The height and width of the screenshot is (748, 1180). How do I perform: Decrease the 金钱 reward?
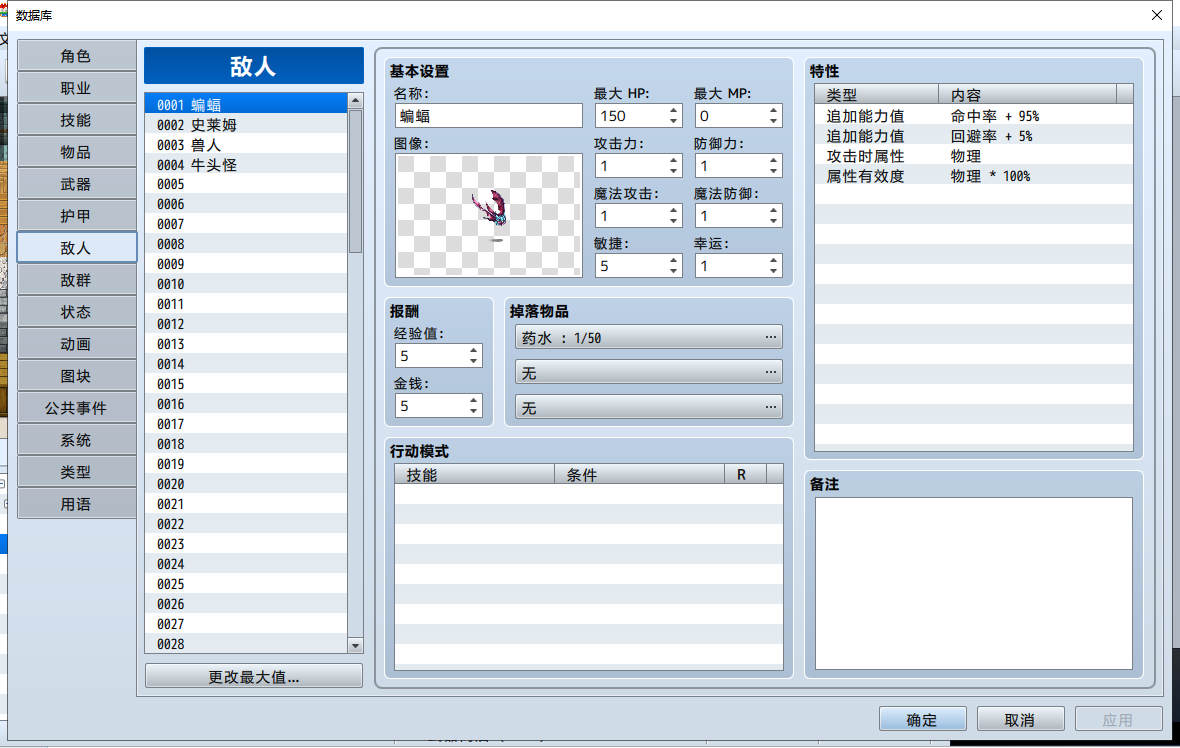473,411
